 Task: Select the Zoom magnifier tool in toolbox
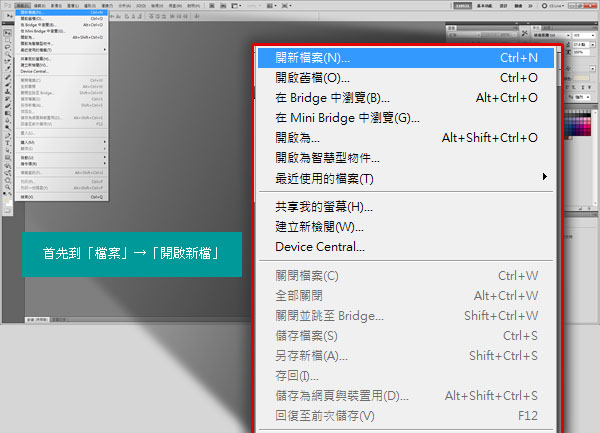click(x=8, y=187)
